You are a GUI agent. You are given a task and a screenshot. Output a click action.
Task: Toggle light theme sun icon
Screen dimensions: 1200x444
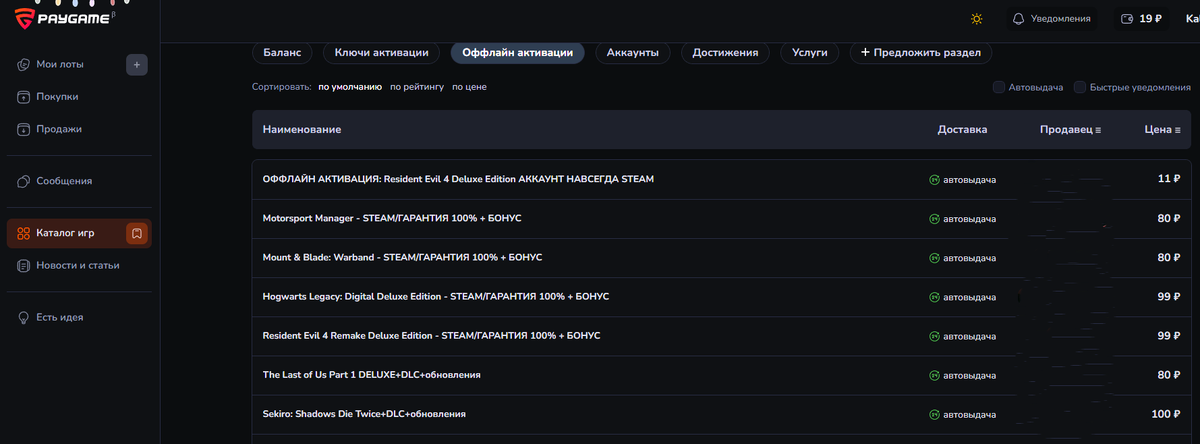tap(977, 19)
